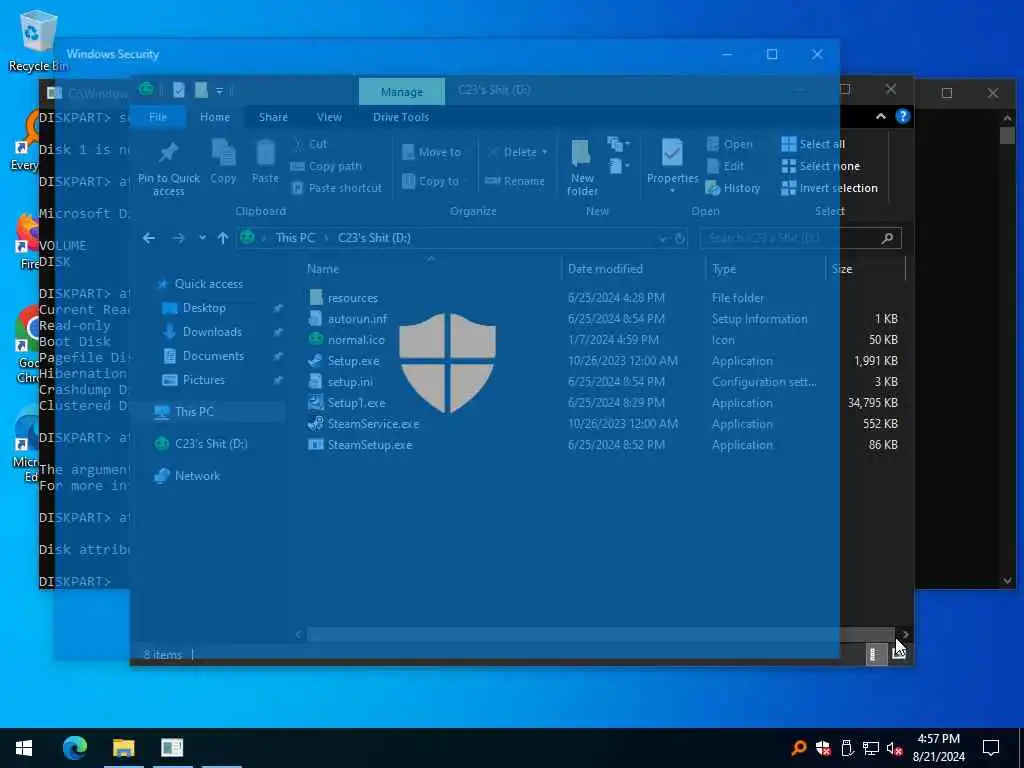This screenshot has height=768, width=1024.
Task: Open Microsoft Edge from the taskbar
Action: pos(74,748)
